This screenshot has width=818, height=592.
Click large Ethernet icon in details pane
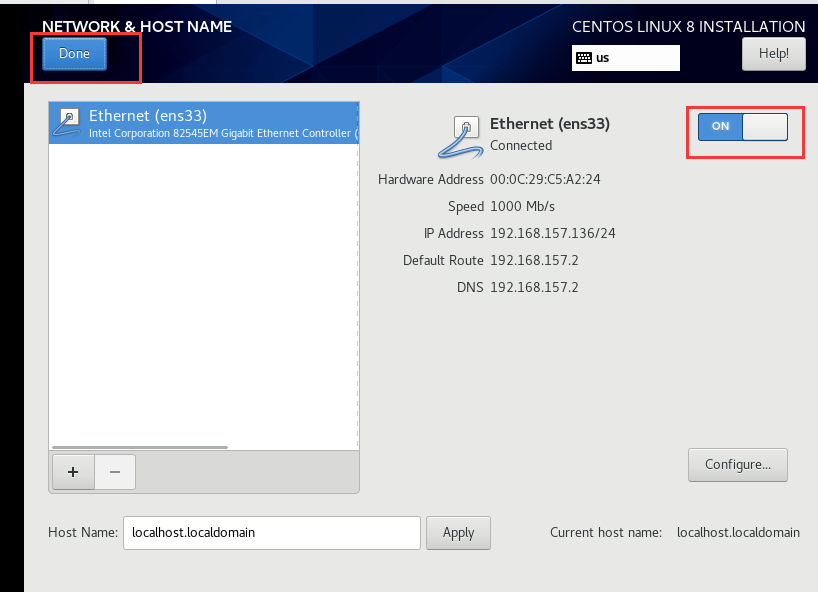[x=459, y=137]
